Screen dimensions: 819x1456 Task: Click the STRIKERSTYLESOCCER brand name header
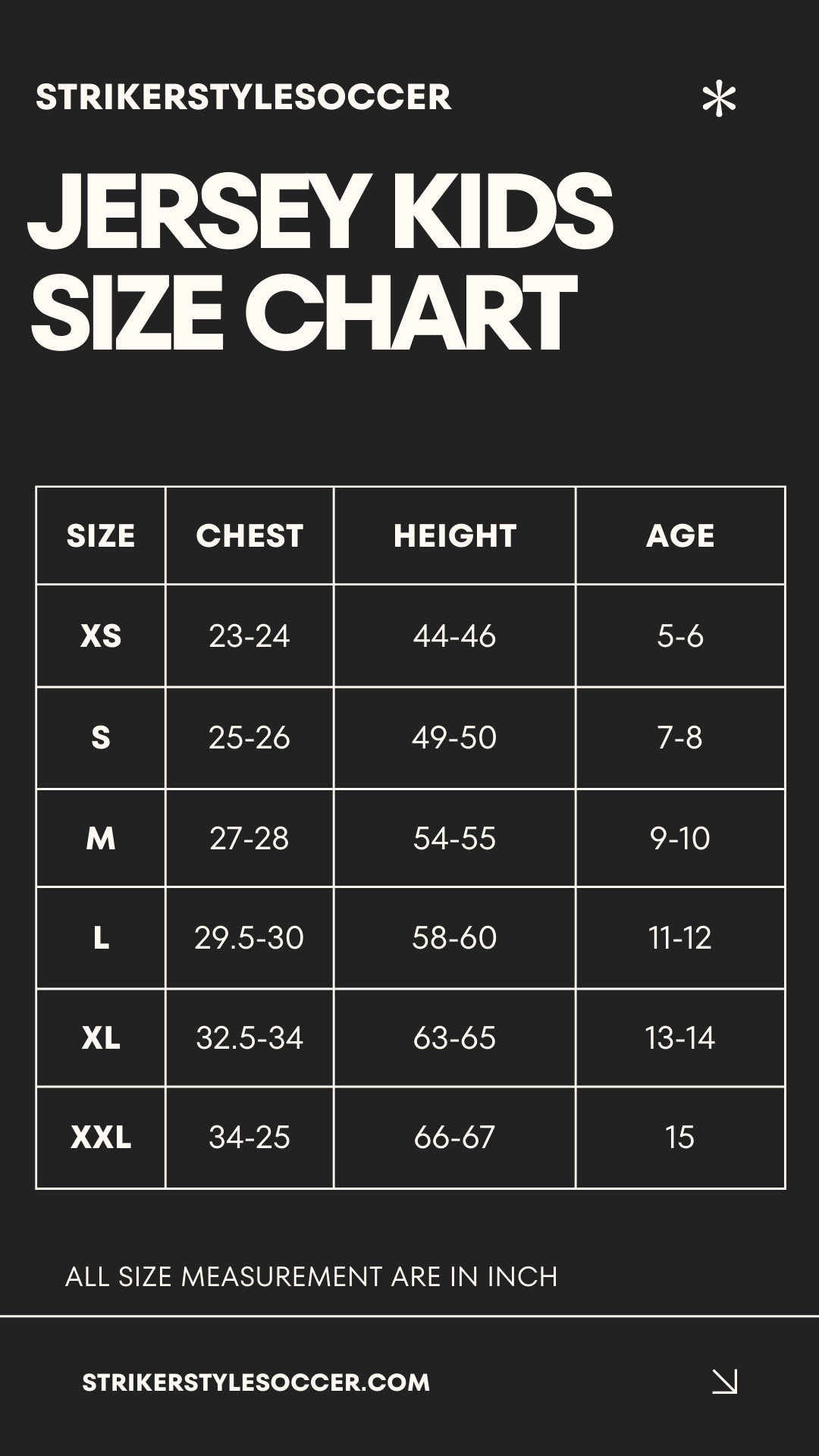pos(243,97)
